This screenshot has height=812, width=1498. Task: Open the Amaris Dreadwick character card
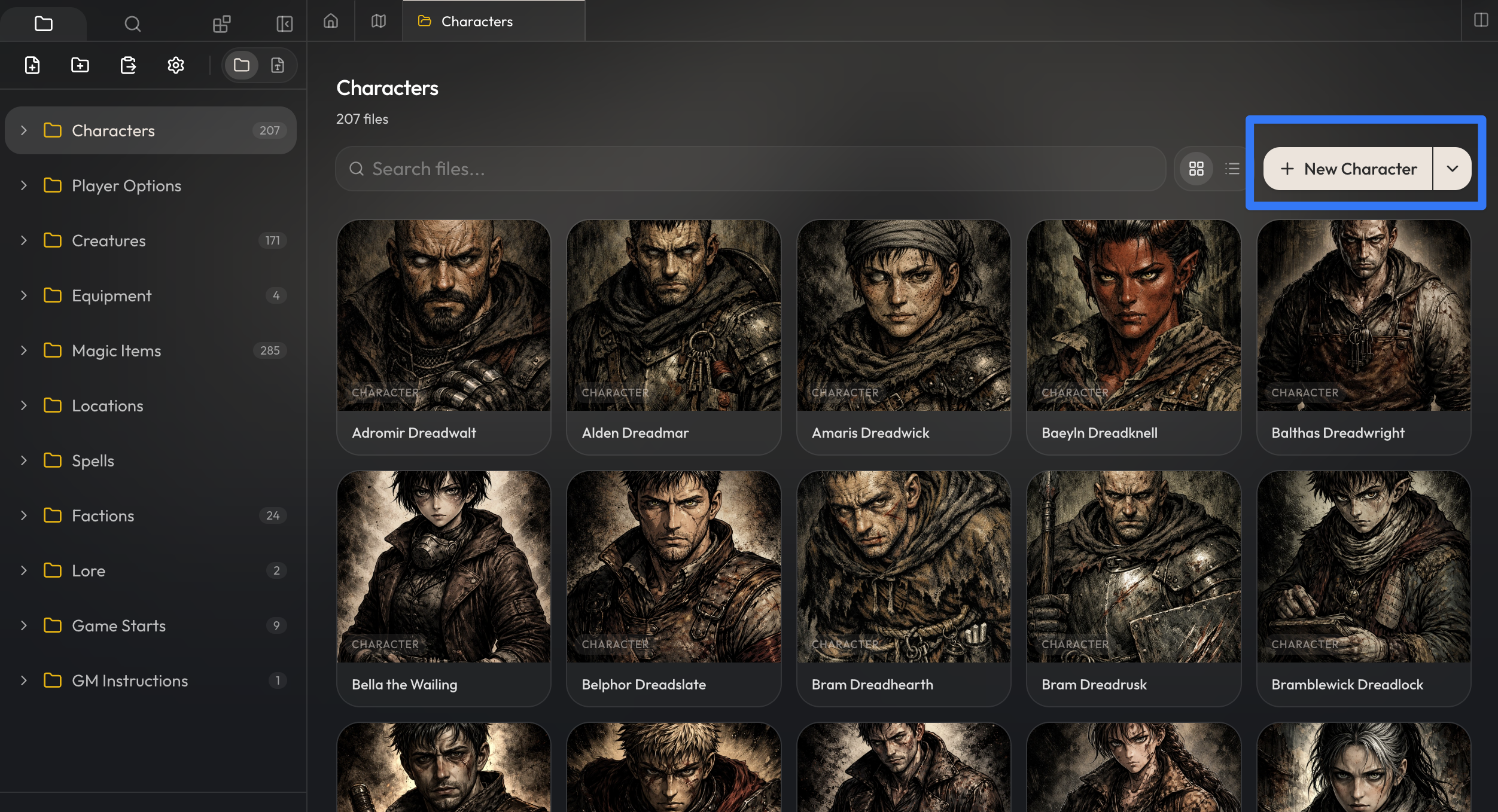pyautogui.click(x=904, y=337)
